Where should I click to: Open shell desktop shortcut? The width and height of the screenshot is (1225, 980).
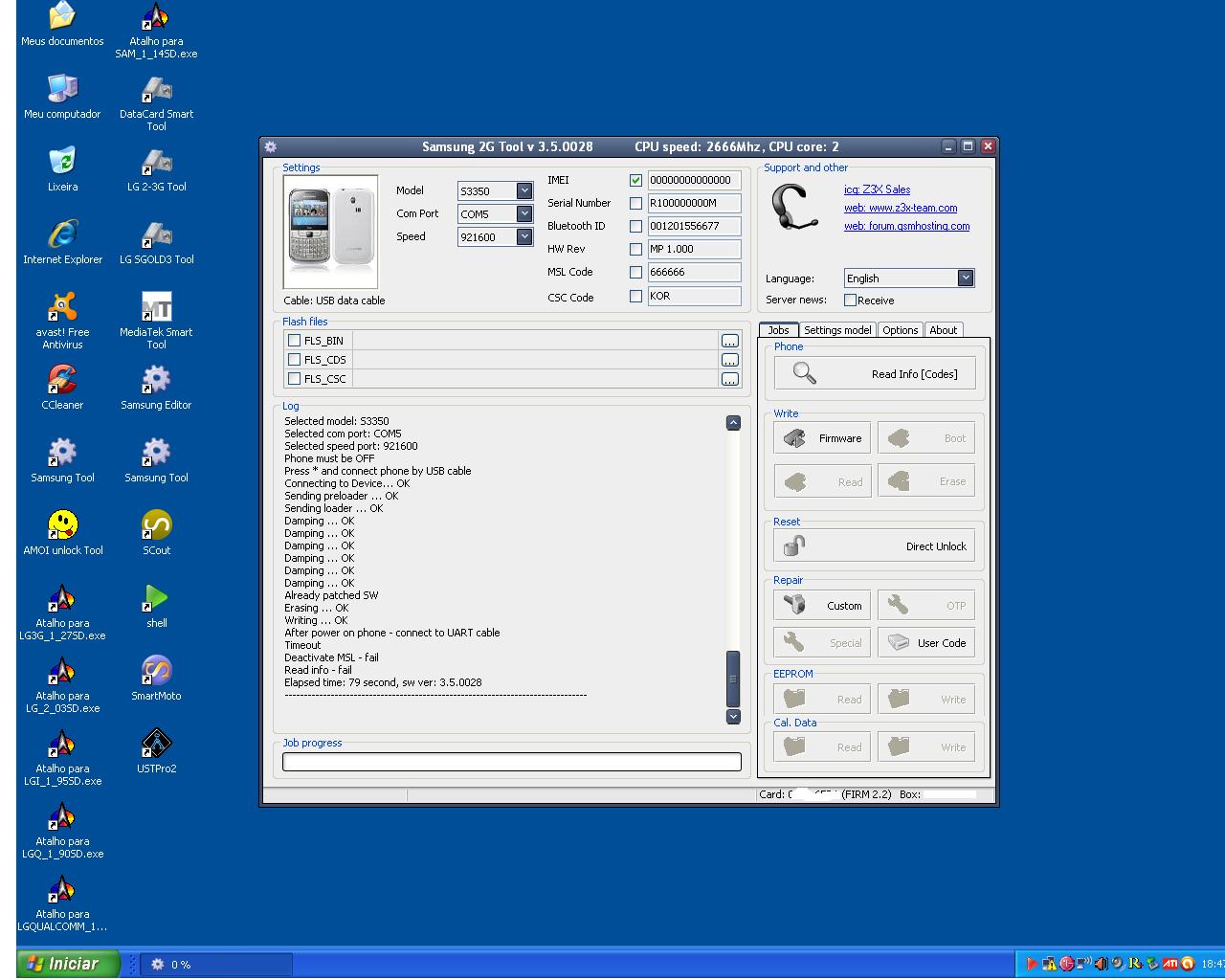[156, 605]
